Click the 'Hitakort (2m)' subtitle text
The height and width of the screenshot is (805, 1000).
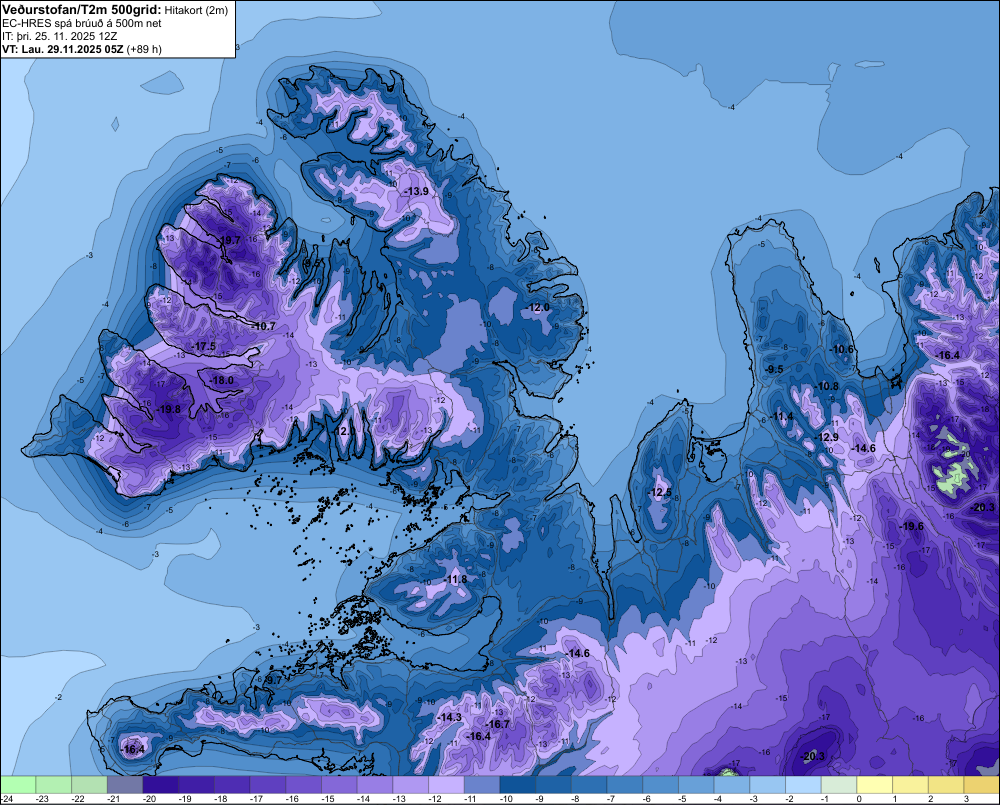tap(196, 10)
